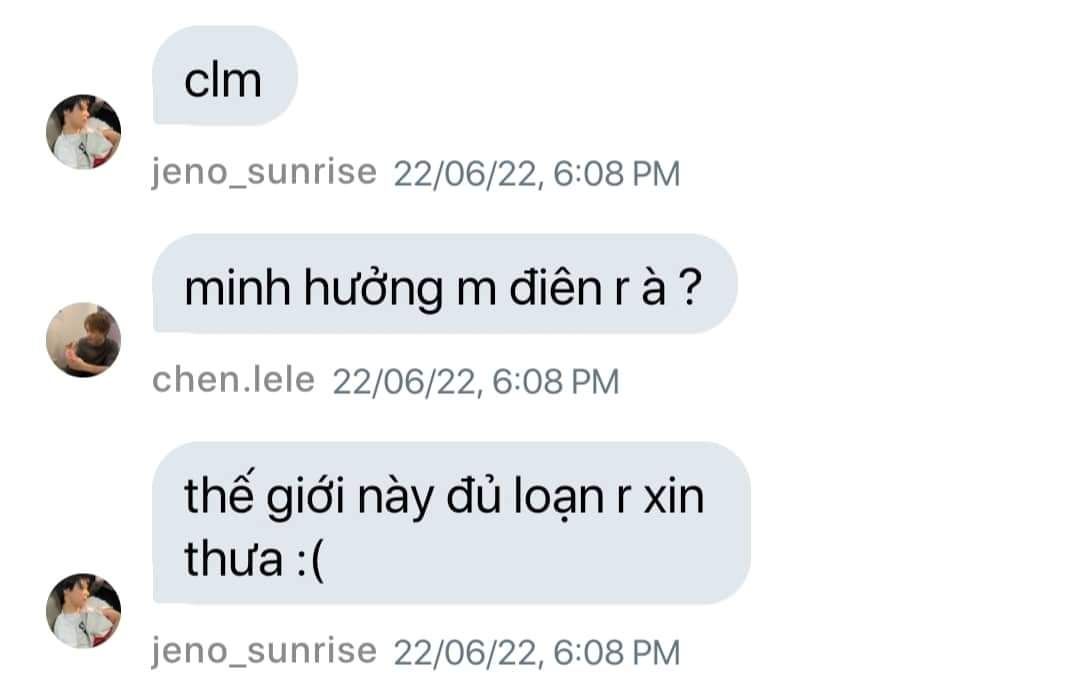Click the word "loạn" in the last message
Viewport: 1080px width, 682px height.
coord(559,497)
